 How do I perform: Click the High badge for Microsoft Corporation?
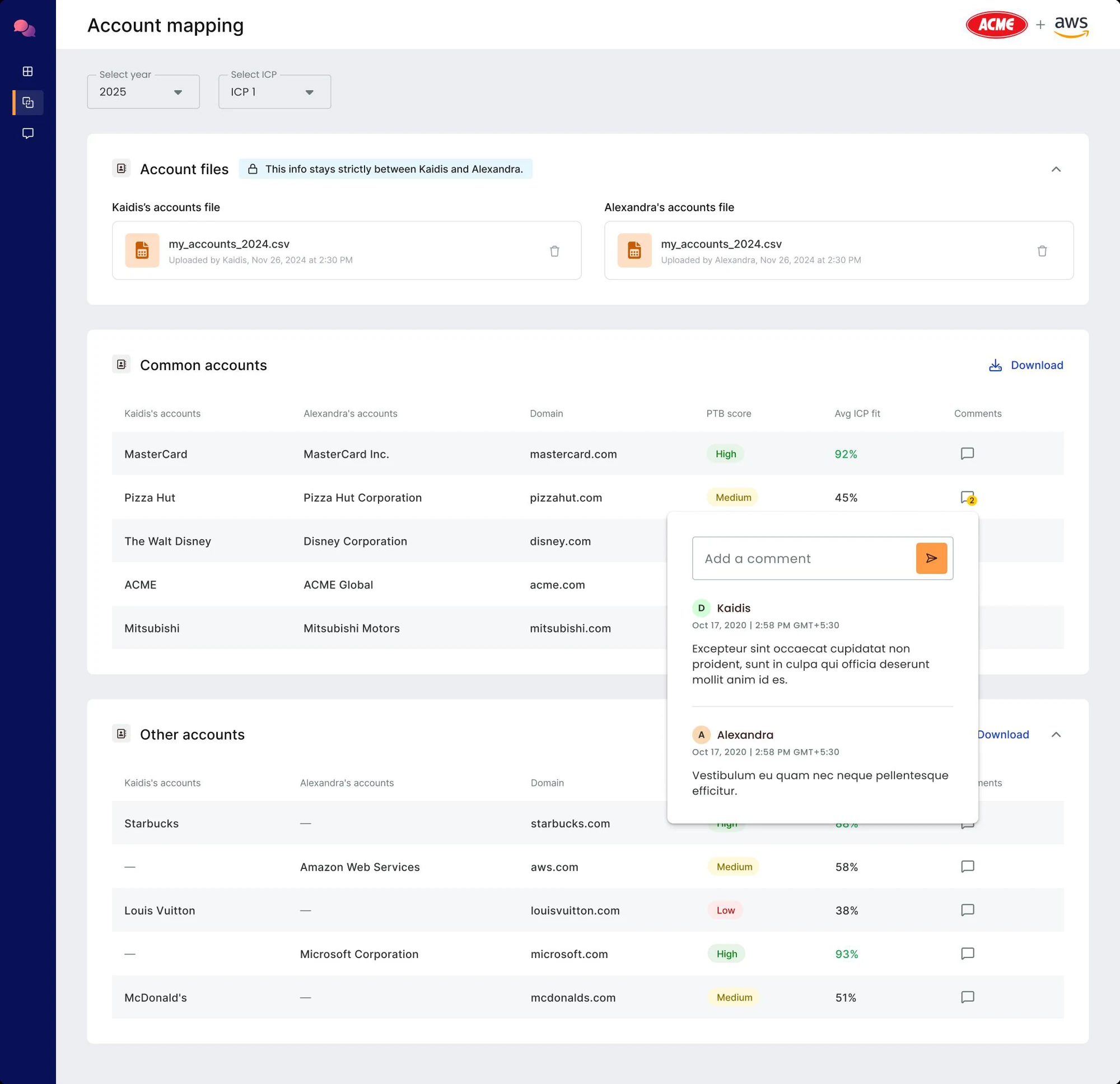726,954
